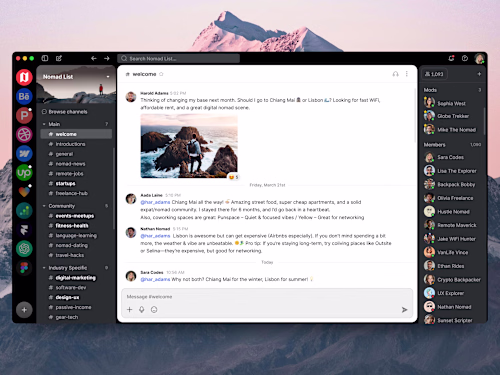This screenshot has width=500, height=375.
Task: Toggle the sidebar panel icon
Action: point(45,58)
